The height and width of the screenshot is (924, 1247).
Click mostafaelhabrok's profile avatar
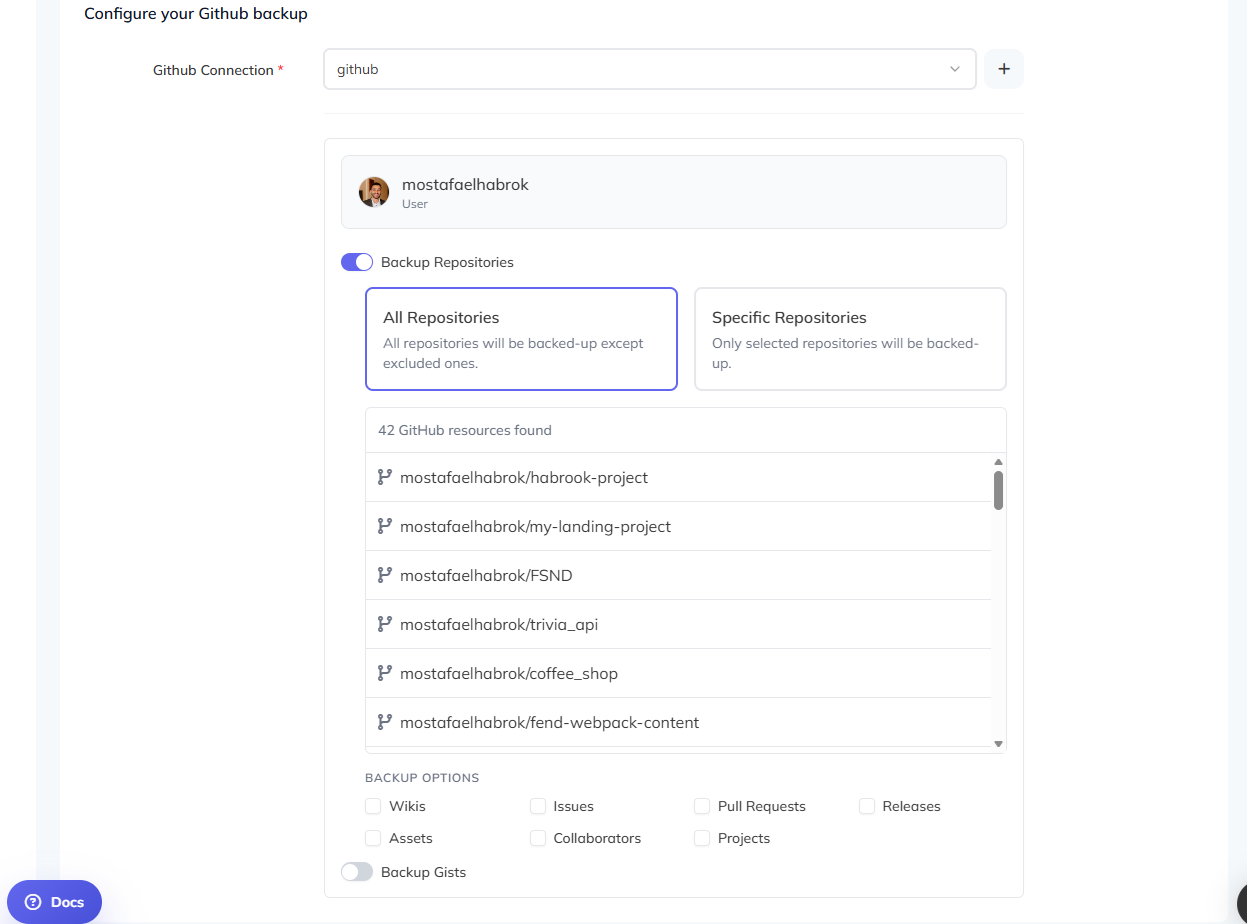click(x=373, y=192)
